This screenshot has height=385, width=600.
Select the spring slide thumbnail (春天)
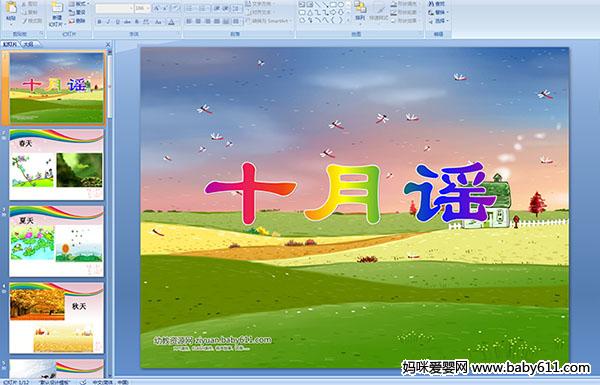[56, 165]
